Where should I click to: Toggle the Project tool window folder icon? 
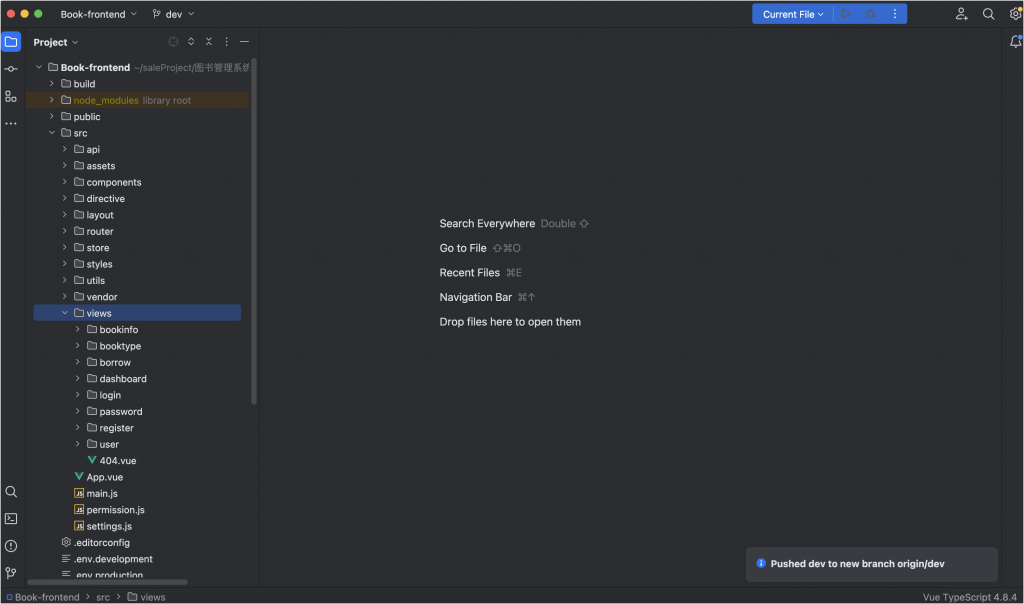11,42
